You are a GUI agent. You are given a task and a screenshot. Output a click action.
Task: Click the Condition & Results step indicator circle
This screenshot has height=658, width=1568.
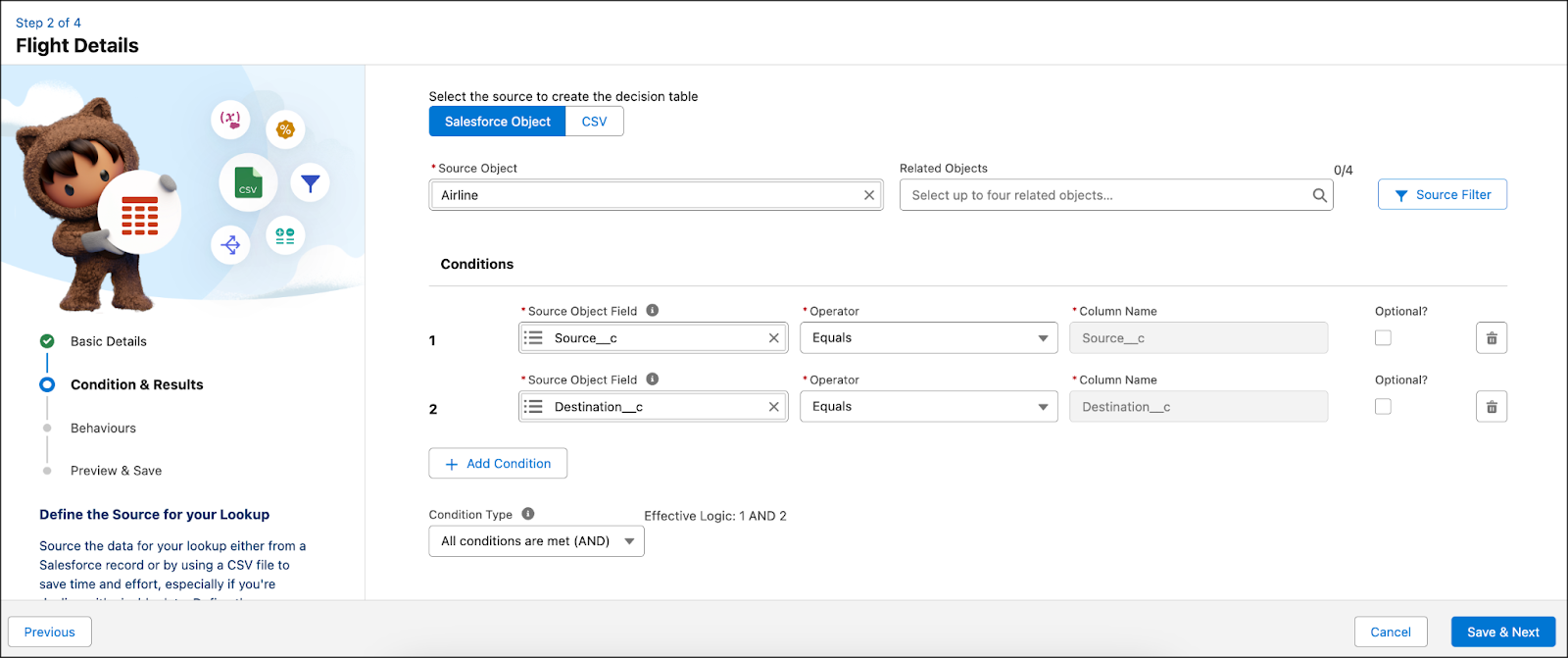click(x=47, y=384)
